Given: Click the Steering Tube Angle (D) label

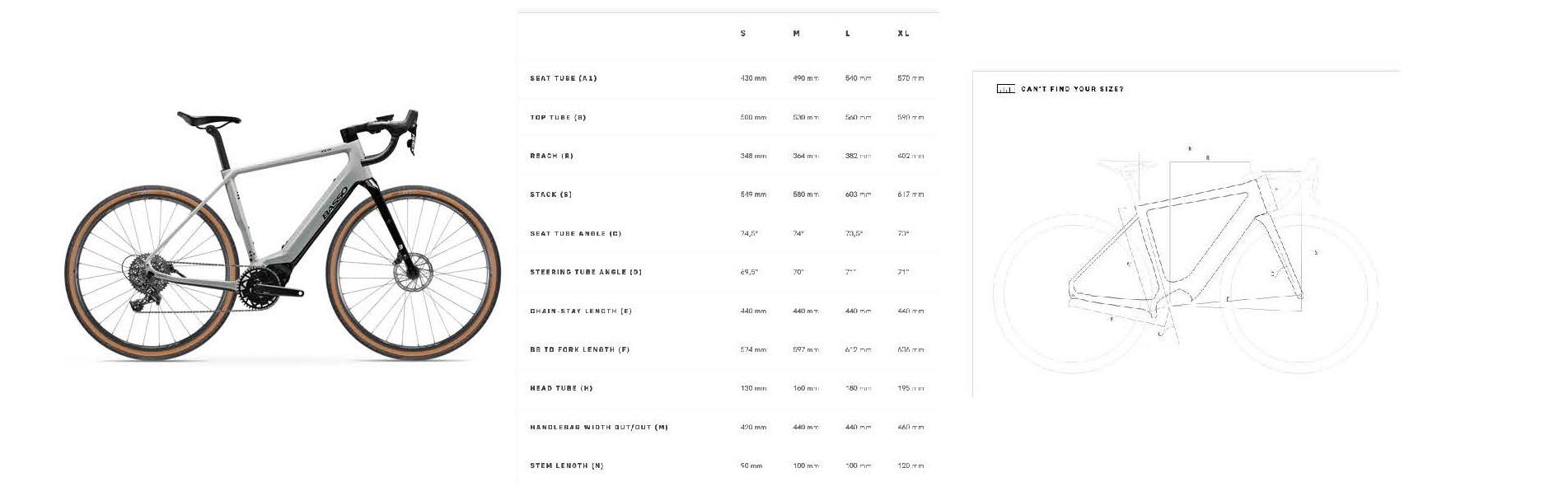Looking at the screenshot, I should 586,272.
